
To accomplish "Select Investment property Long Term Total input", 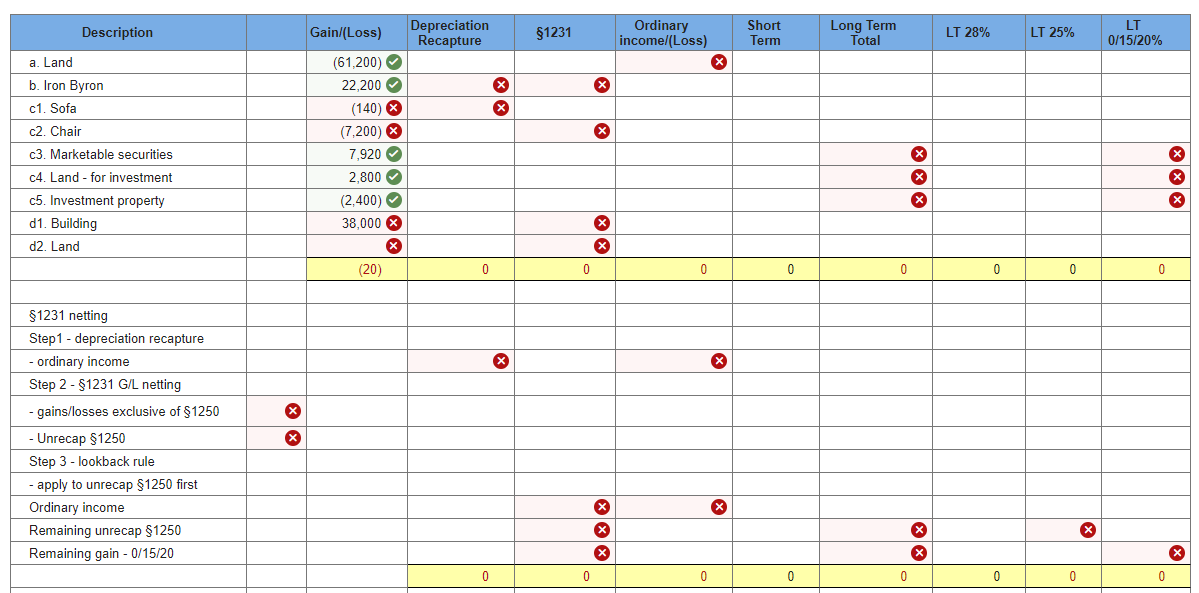I will pyautogui.click(x=876, y=200).
